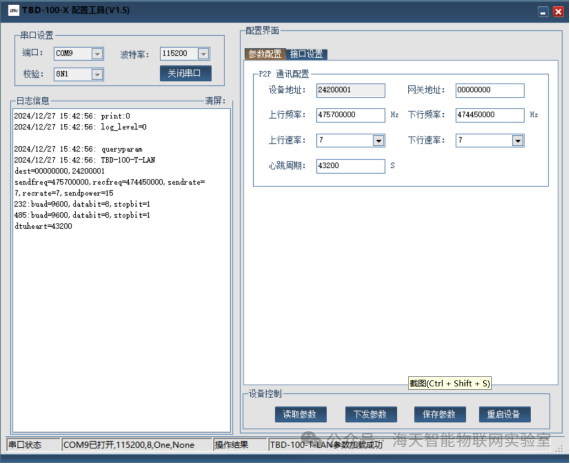The height and width of the screenshot is (464, 570).
Task: Click the 下行频率 input field
Action: click(x=490, y=115)
